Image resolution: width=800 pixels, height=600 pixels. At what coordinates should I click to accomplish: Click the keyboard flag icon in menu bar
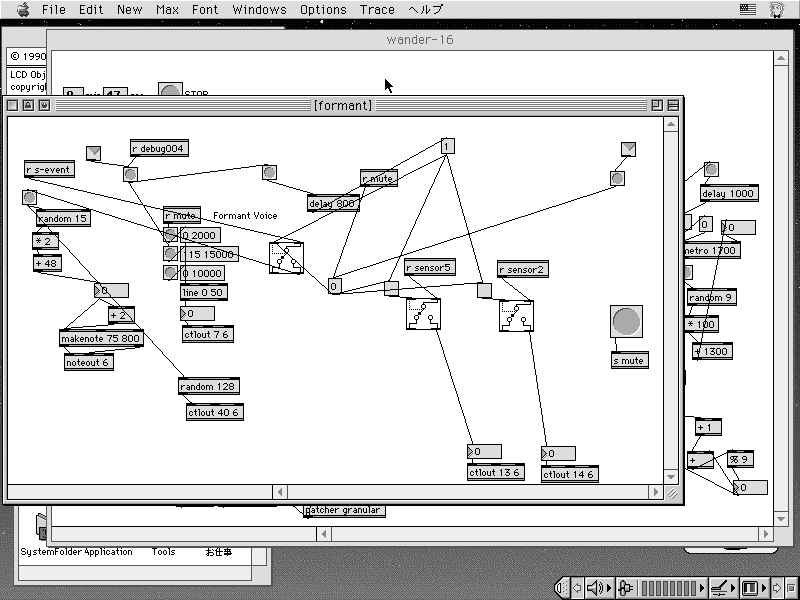748,9
